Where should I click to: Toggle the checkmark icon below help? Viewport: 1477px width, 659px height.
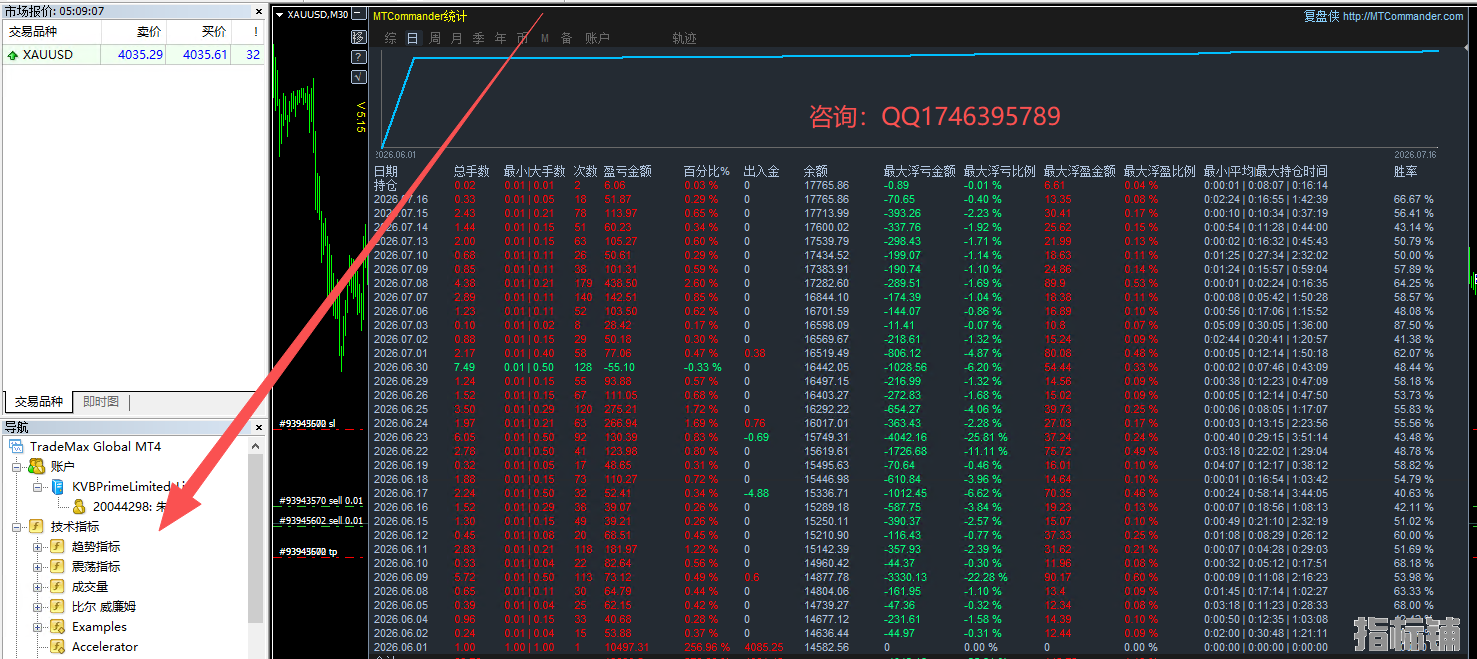tap(359, 77)
